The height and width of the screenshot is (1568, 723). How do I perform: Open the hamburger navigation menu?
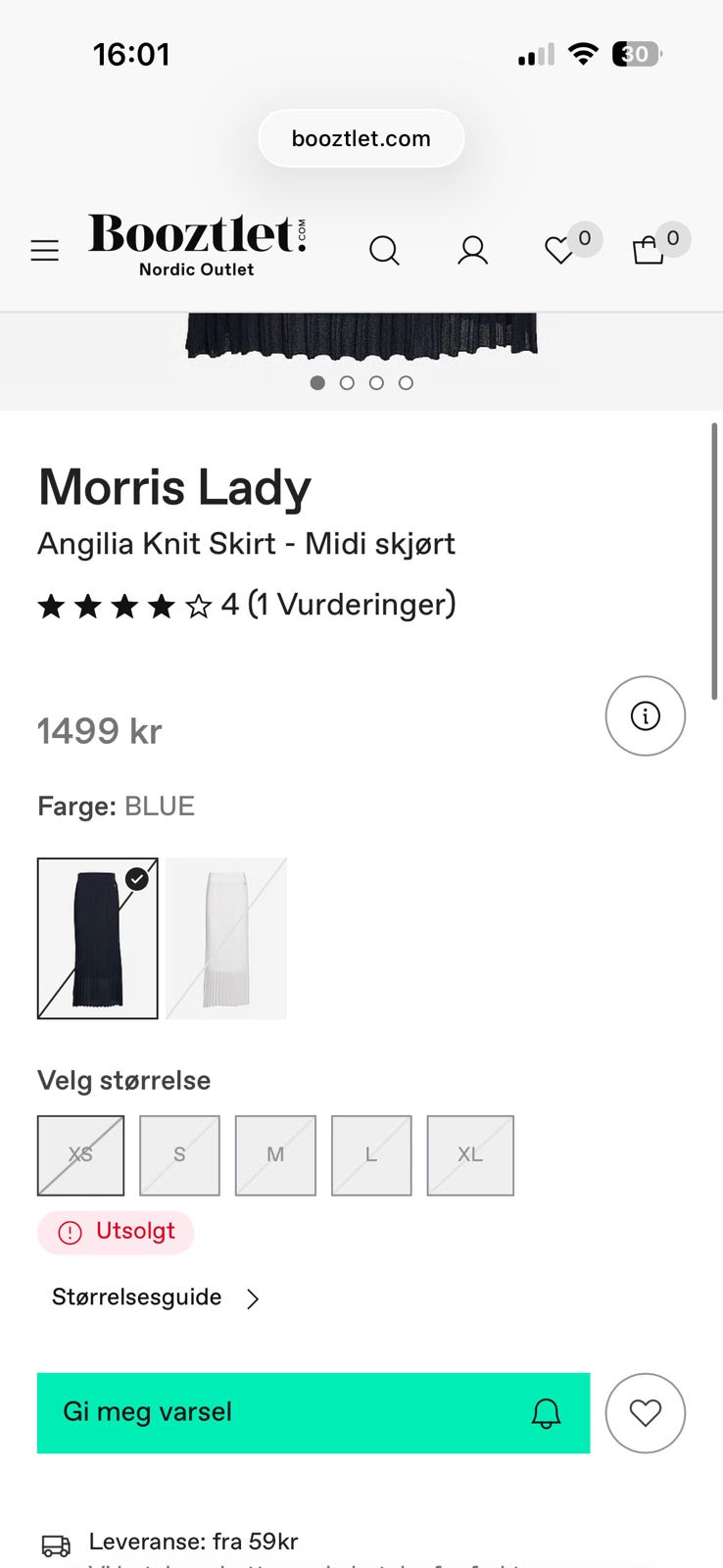45,251
